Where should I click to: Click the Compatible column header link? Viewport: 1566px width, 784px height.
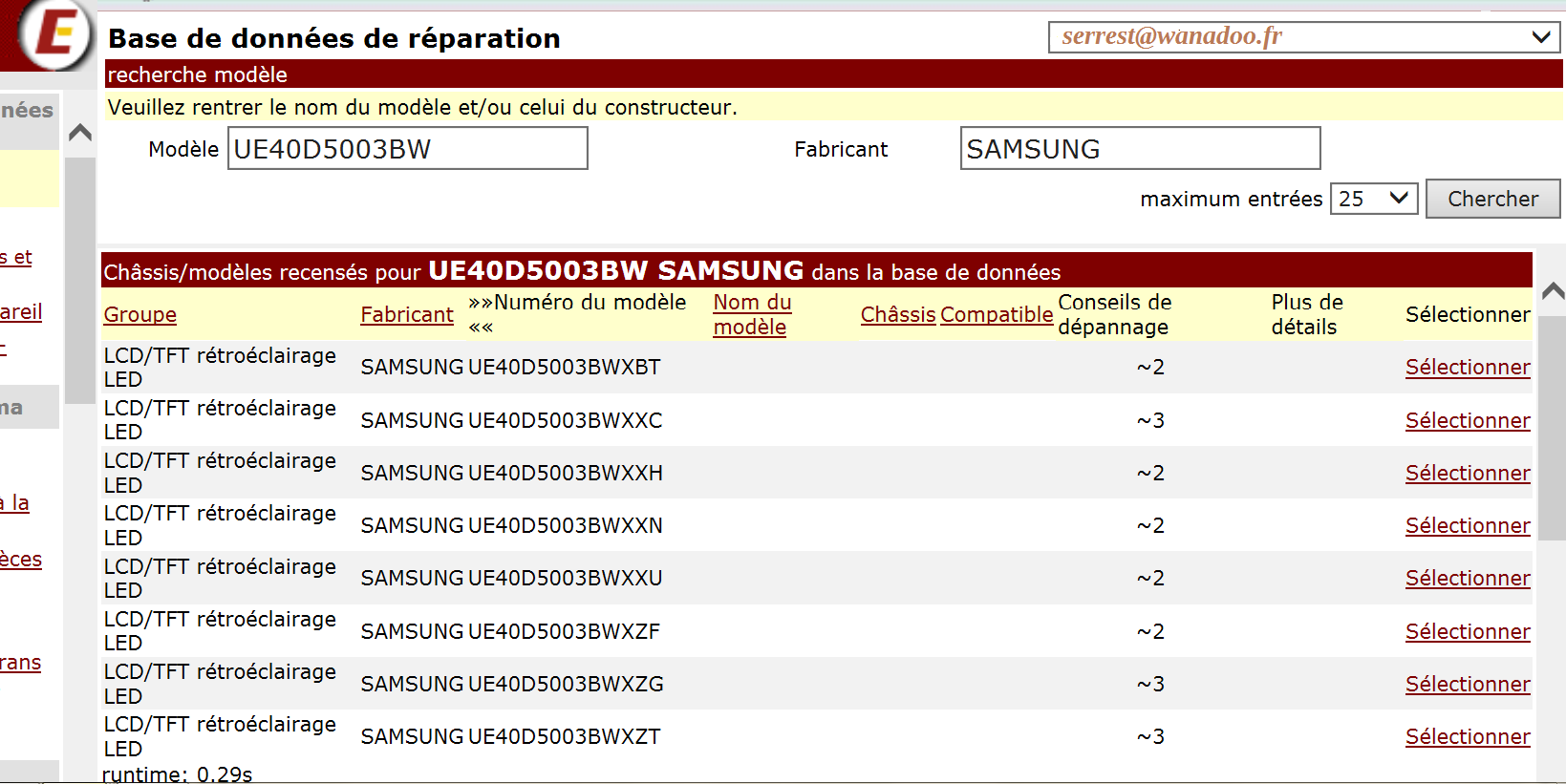click(x=996, y=314)
